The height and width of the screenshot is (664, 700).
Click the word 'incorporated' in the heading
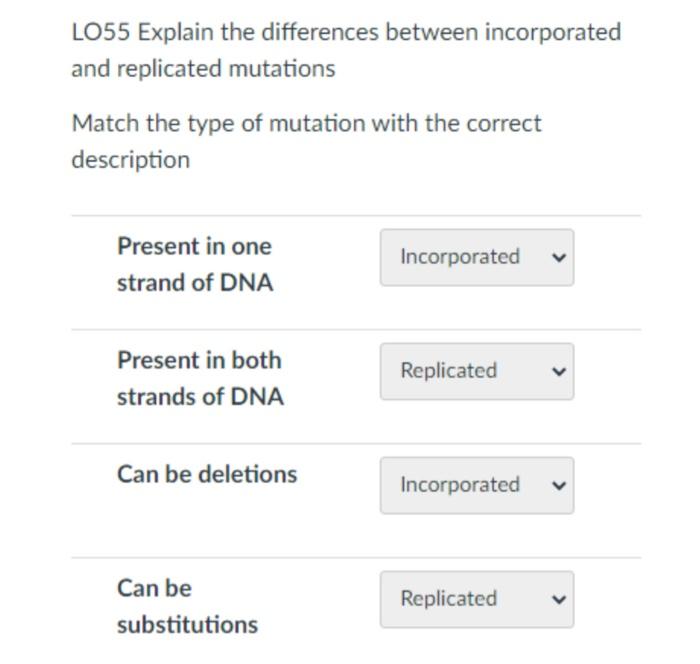553,32
